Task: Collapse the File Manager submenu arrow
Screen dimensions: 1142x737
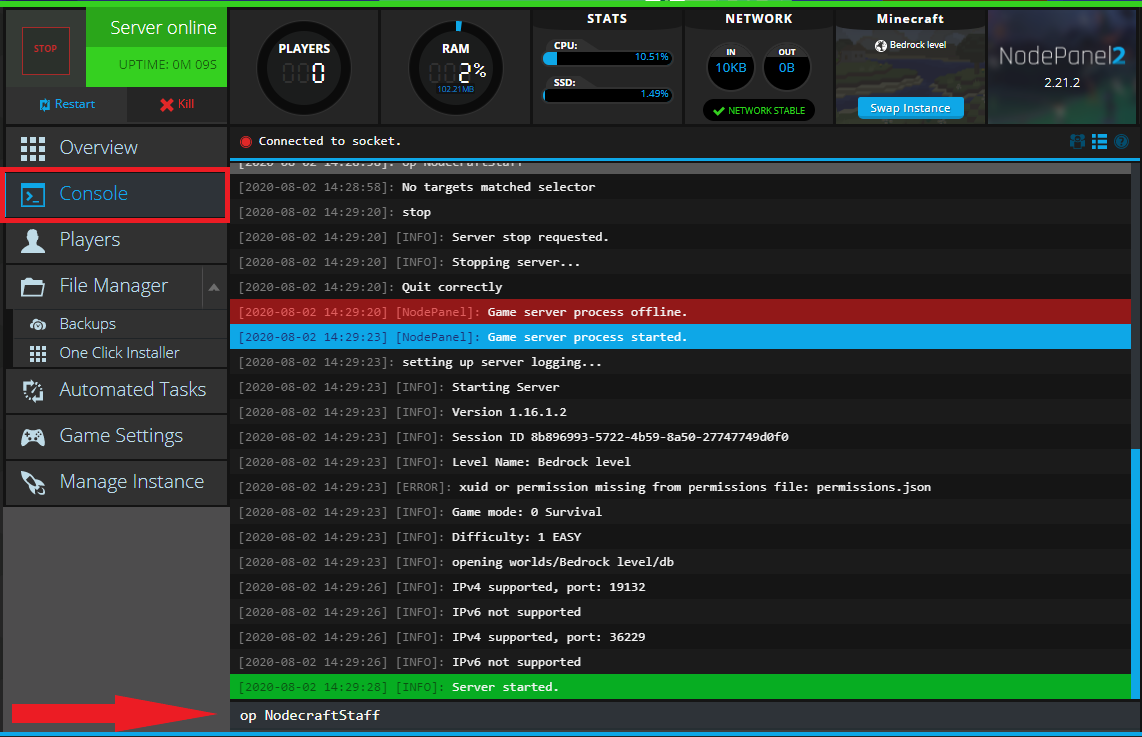Action: point(214,287)
